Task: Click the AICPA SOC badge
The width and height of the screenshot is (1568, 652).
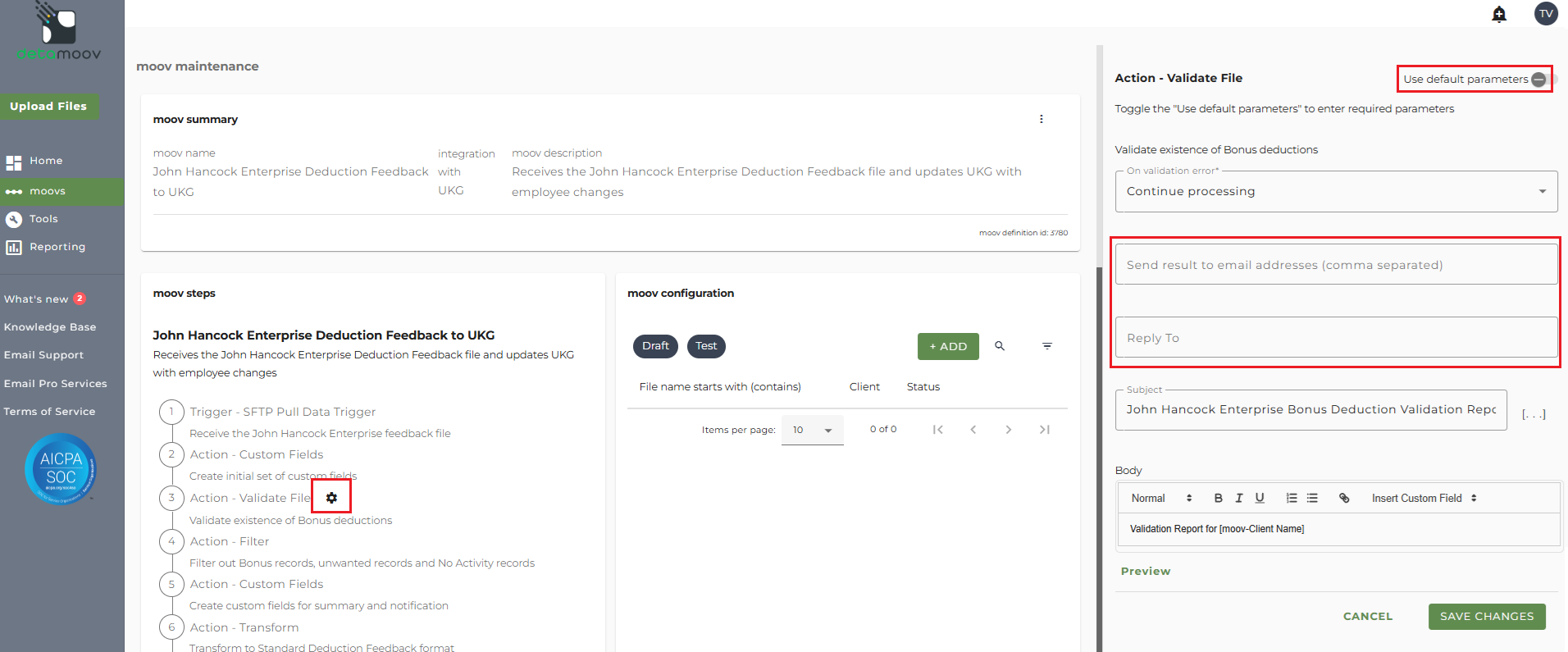Action: (x=61, y=469)
